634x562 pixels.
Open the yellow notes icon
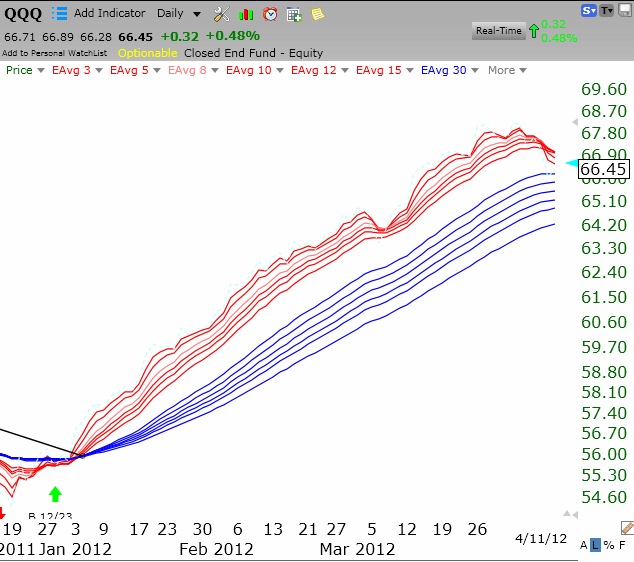coord(317,14)
